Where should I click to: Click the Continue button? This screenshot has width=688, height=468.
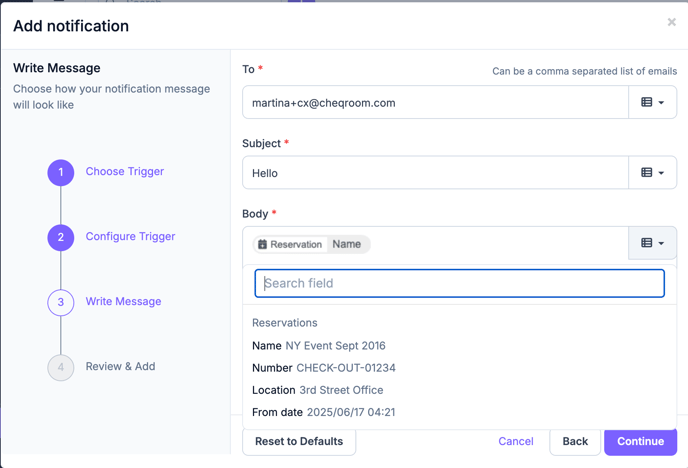(640, 441)
